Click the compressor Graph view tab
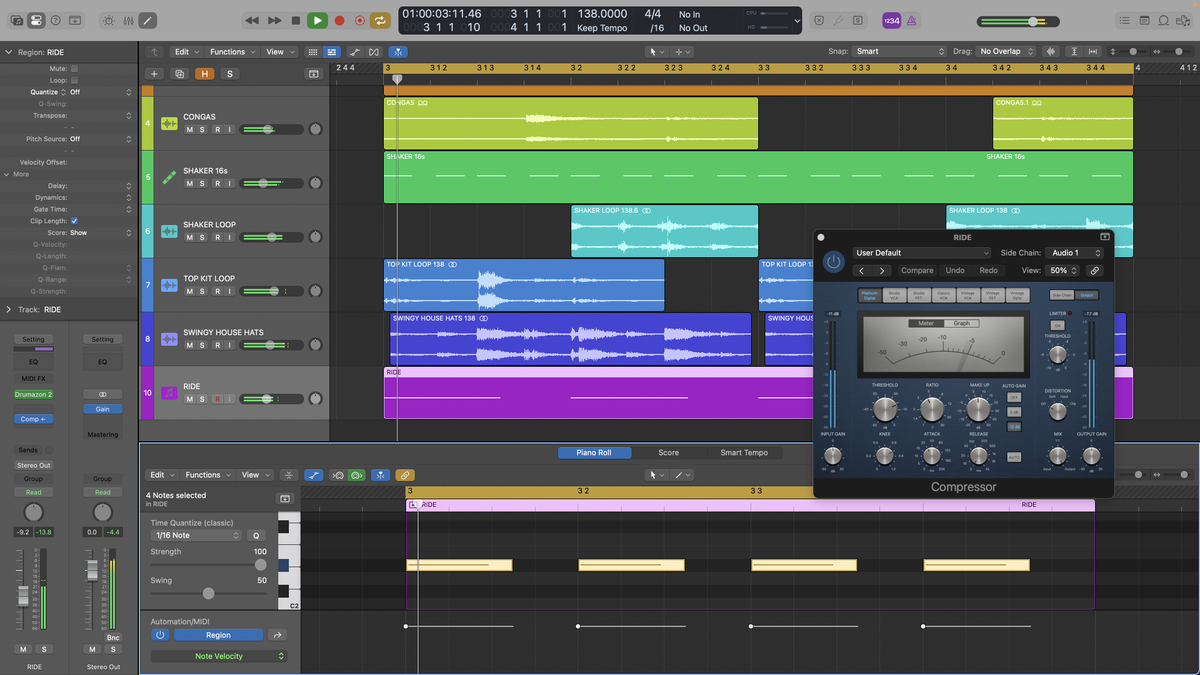This screenshot has width=1200, height=675. (x=961, y=323)
